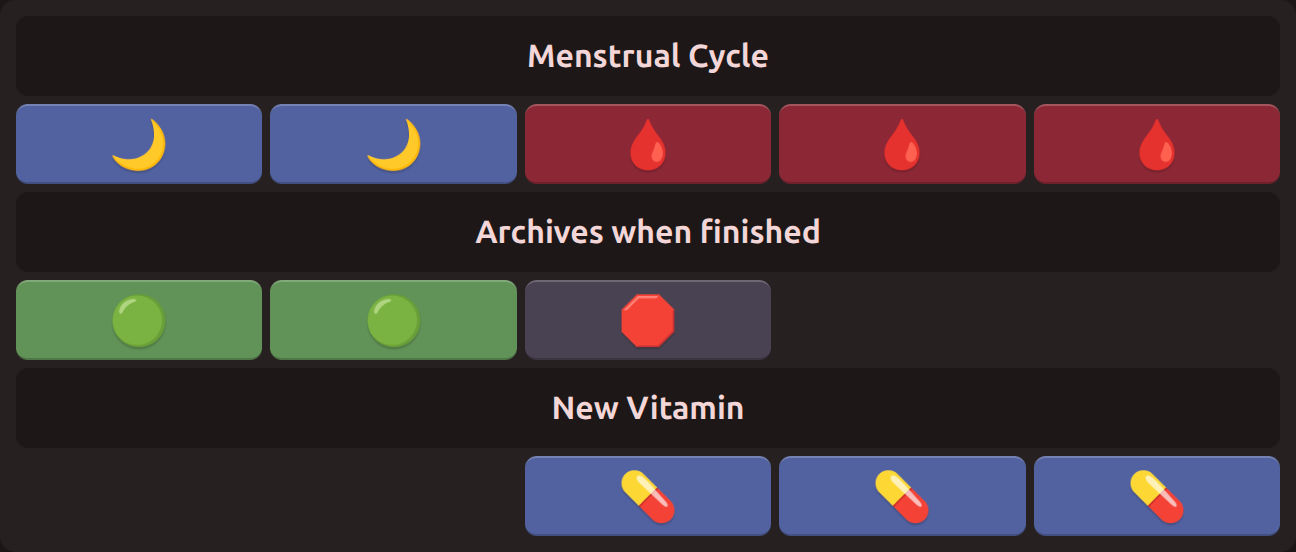Viewport: 1296px width, 552px height.
Task: Click the first crescent moon tile
Action: pyautogui.click(x=139, y=144)
